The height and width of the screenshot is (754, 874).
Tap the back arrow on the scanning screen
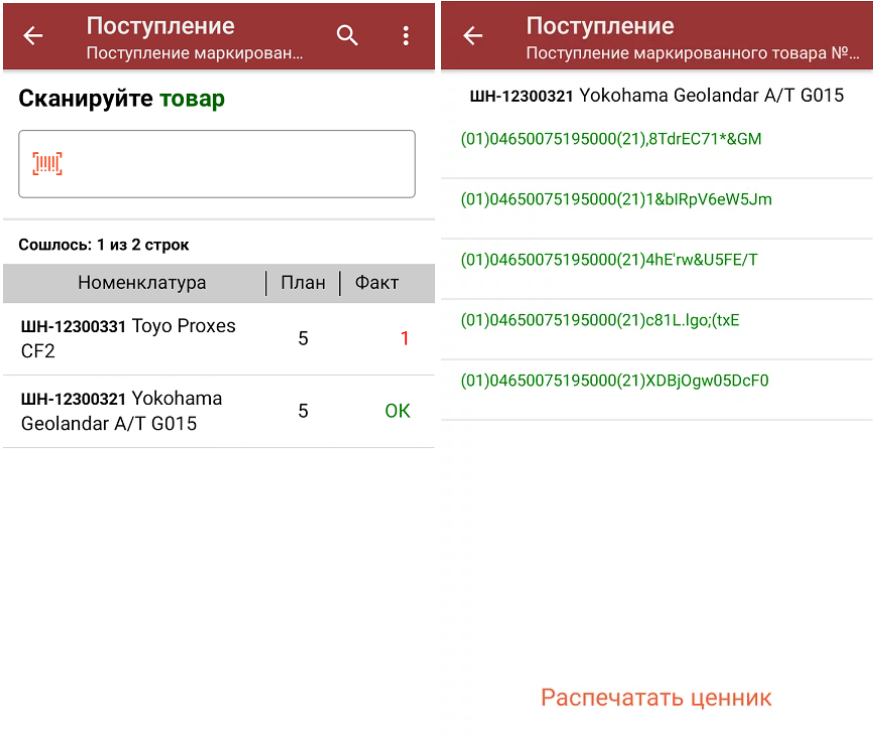(33, 36)
